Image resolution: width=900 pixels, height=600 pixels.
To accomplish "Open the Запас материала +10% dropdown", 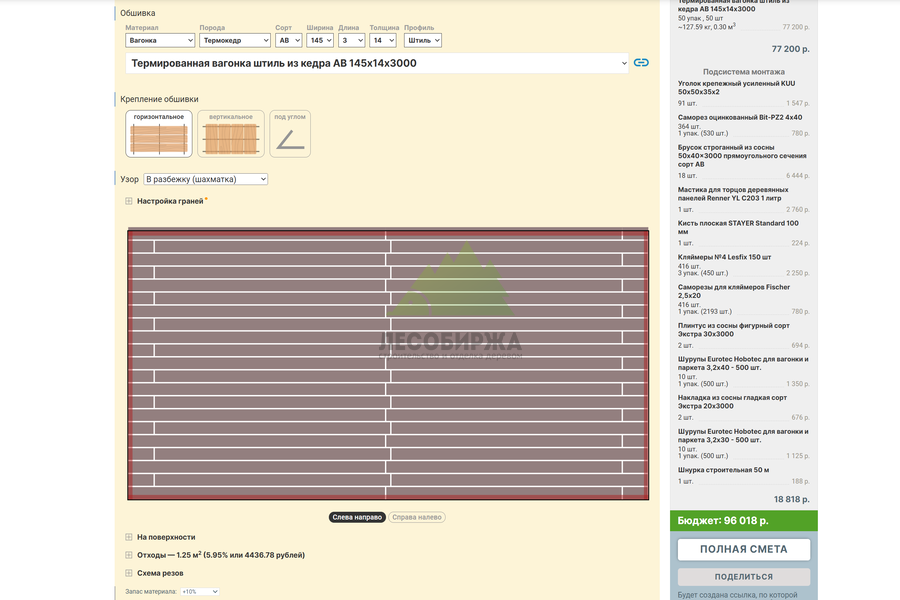I will tap(200, 591).
